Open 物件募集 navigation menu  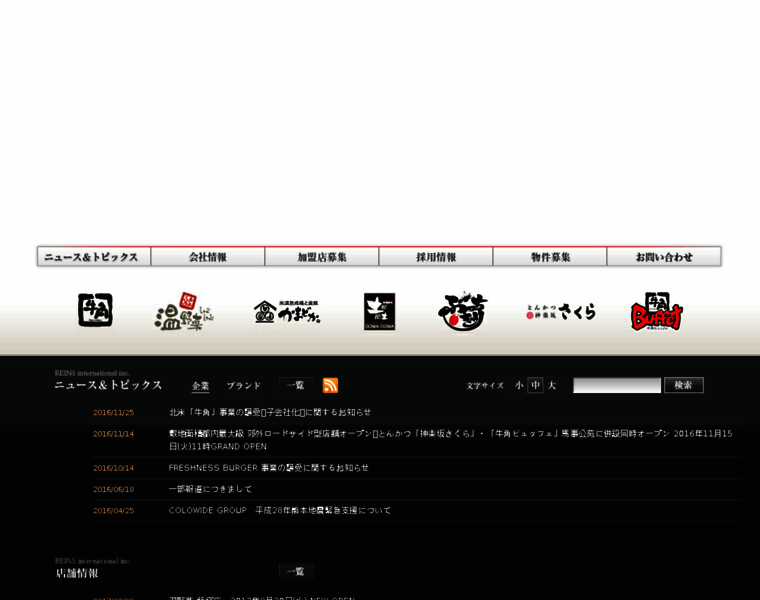550,256
